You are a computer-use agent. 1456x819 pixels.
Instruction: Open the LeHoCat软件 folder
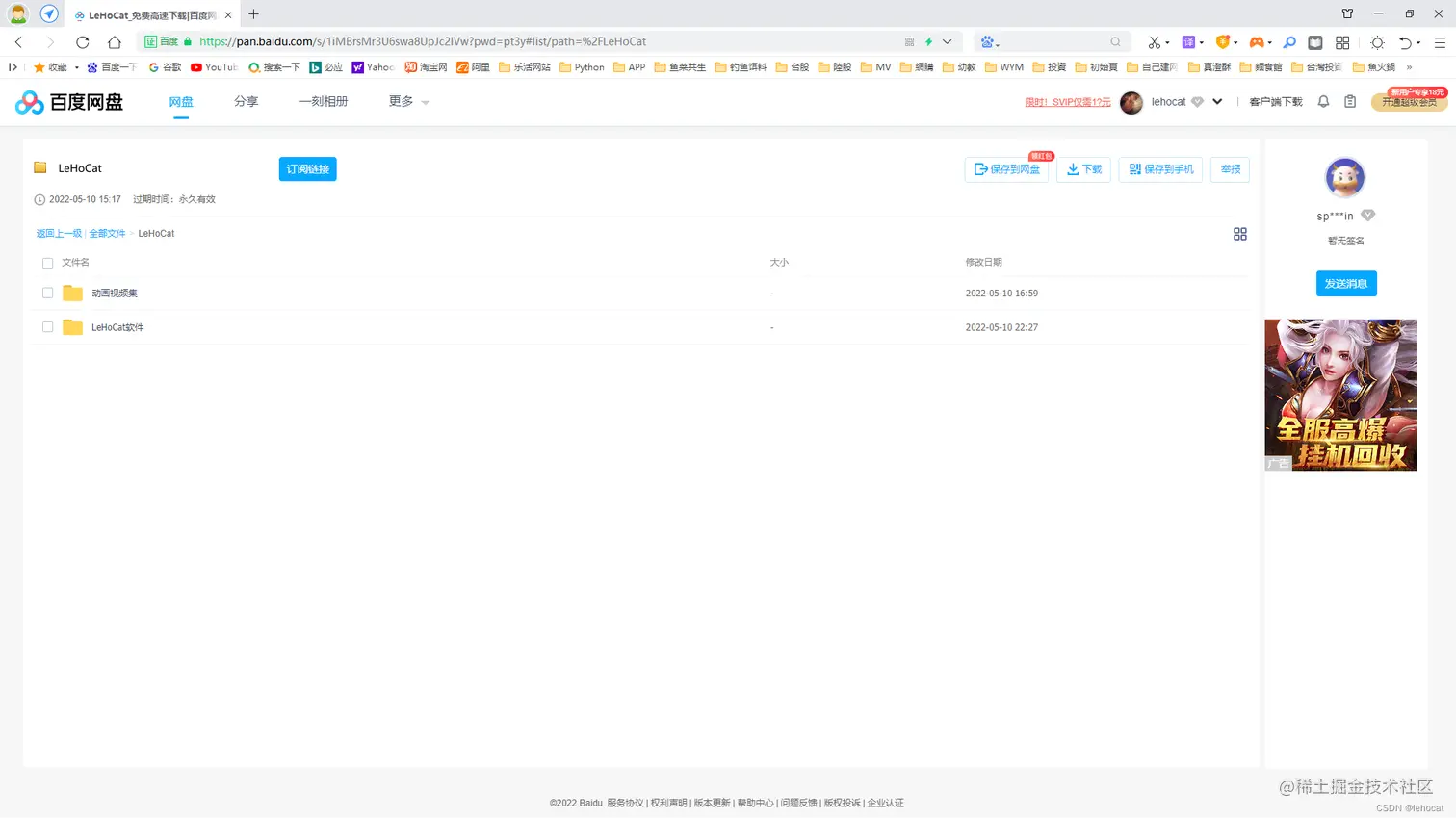[x=117, y=327]
